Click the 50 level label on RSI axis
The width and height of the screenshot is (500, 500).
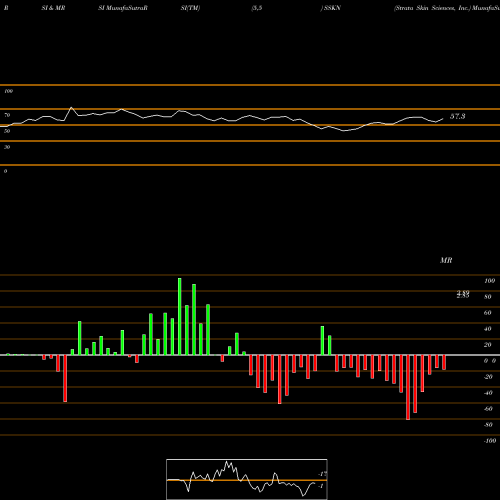click(7, 131)
